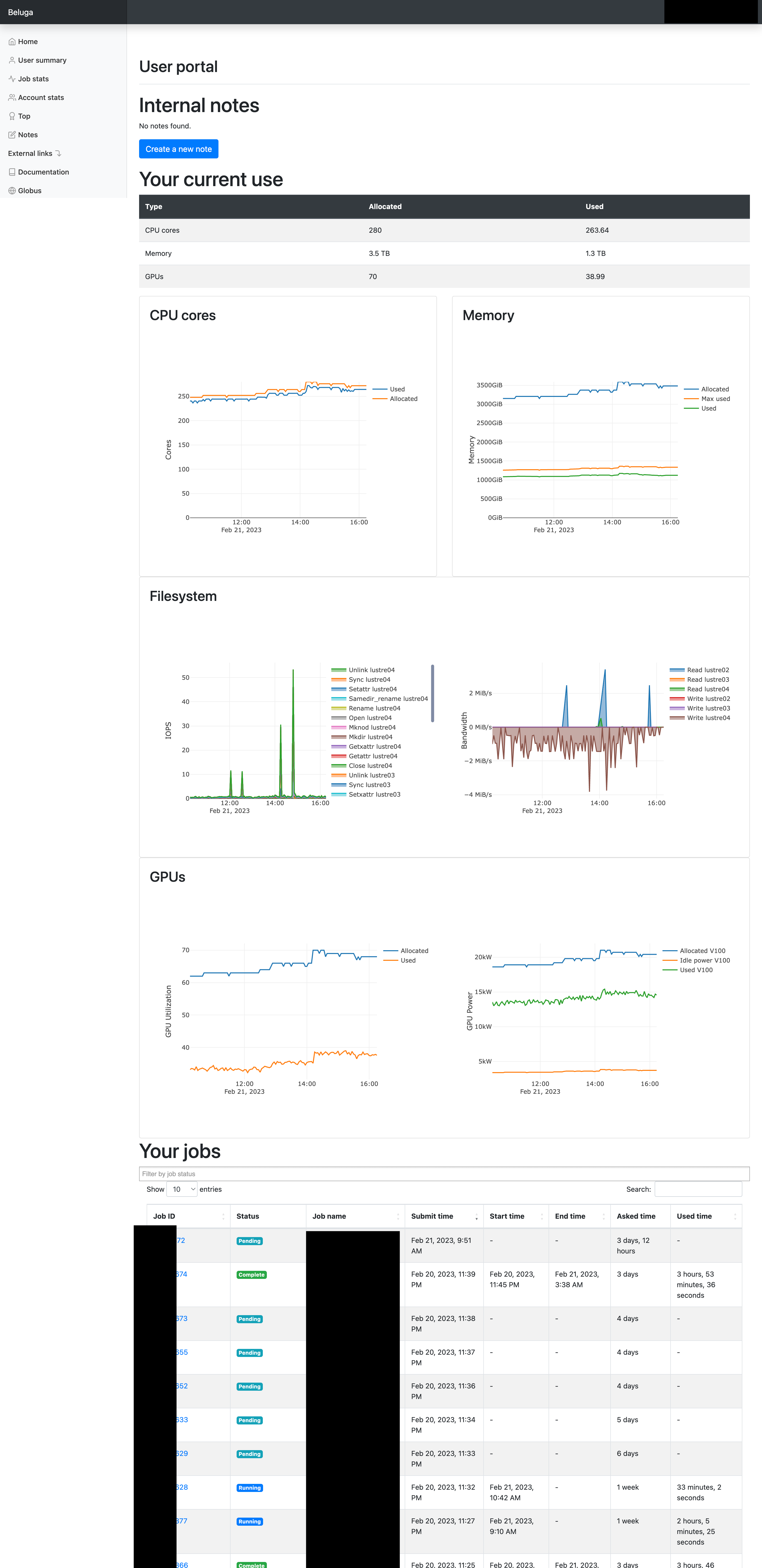The image size is (762, 1568).
Task: Click the Account stats users icon
Action: (12, 97)
